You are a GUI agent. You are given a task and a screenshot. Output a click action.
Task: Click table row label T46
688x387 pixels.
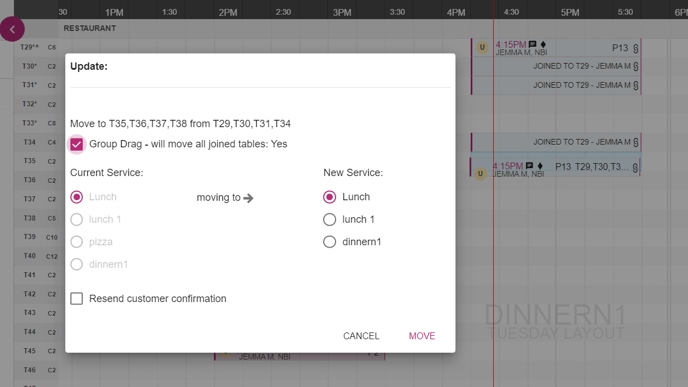coord(29,370)
